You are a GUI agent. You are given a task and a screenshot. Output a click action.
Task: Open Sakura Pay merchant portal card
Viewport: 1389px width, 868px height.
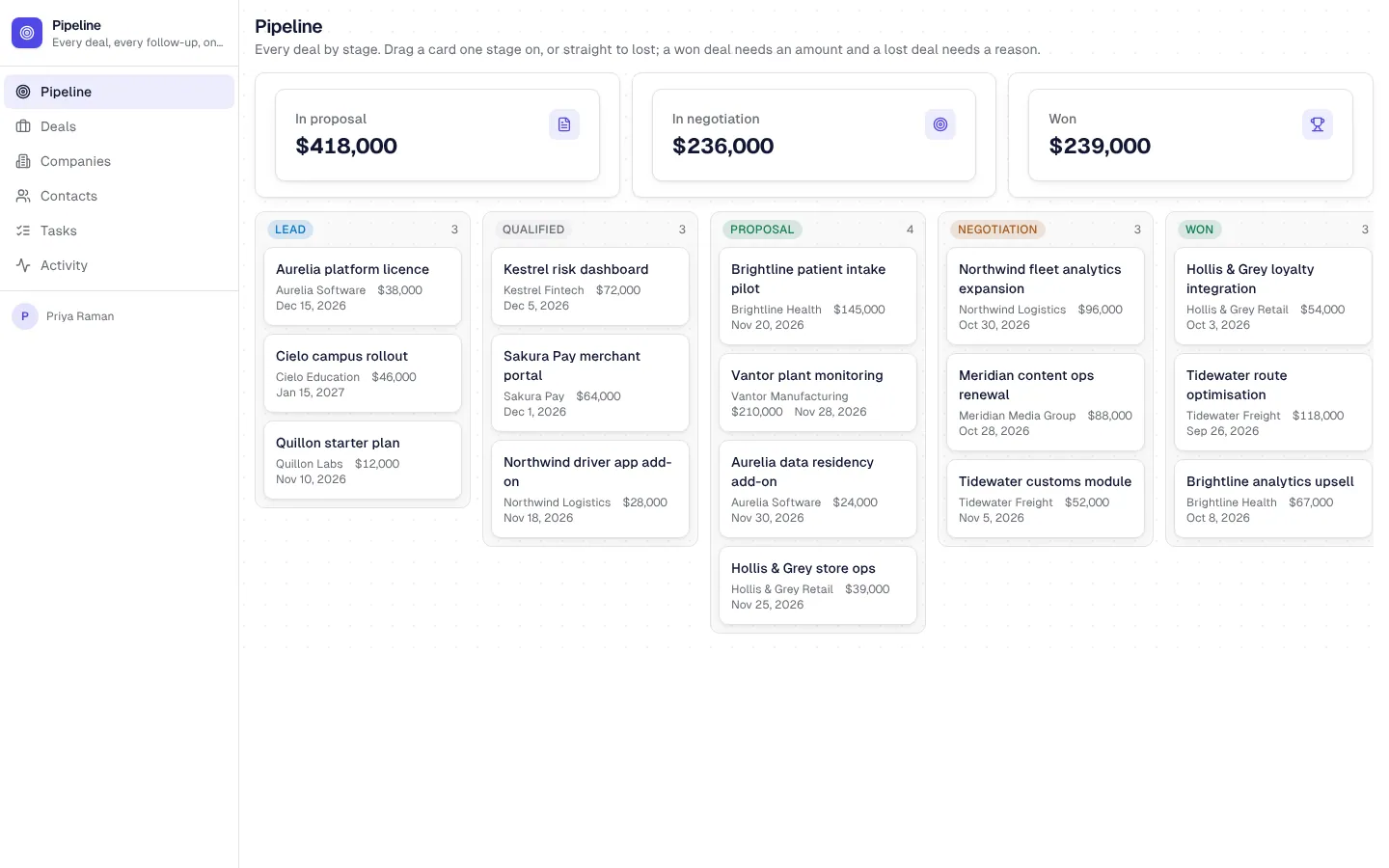[590, 383]
